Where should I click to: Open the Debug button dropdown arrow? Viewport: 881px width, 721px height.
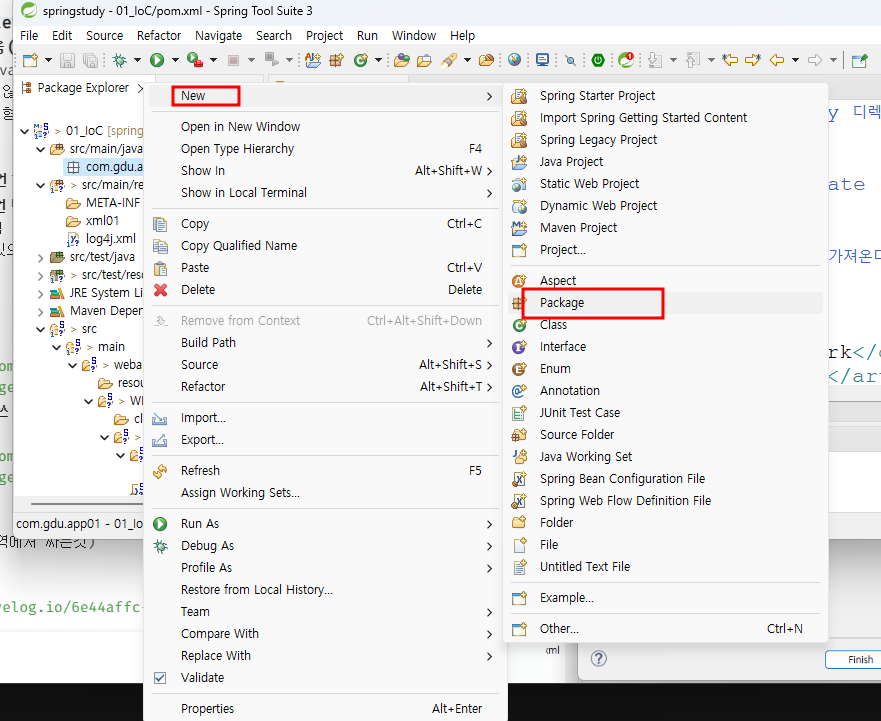pyautogui.click(x=137, y=60)
